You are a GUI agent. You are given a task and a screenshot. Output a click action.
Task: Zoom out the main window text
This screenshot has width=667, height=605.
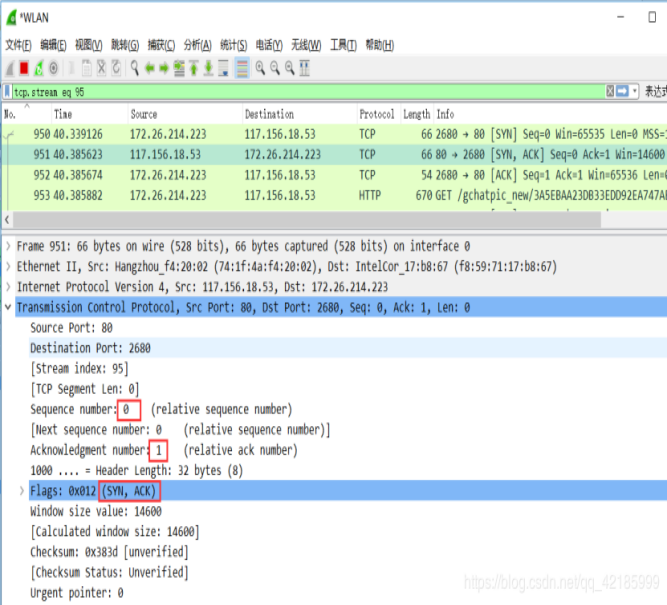pos(275,68)
